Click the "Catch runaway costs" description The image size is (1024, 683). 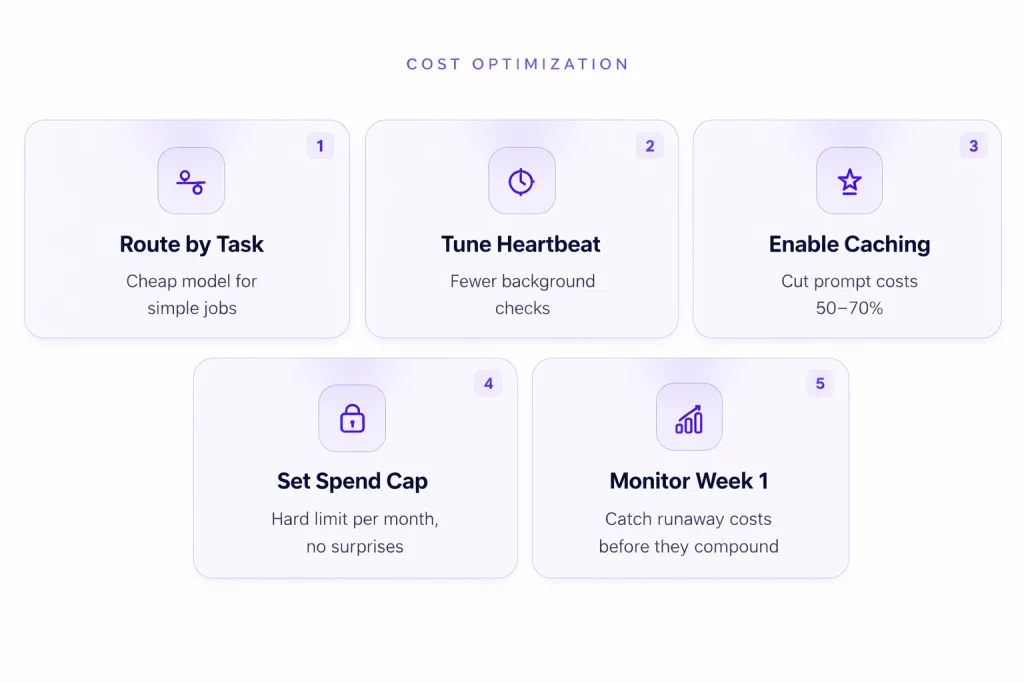(689, 532)
